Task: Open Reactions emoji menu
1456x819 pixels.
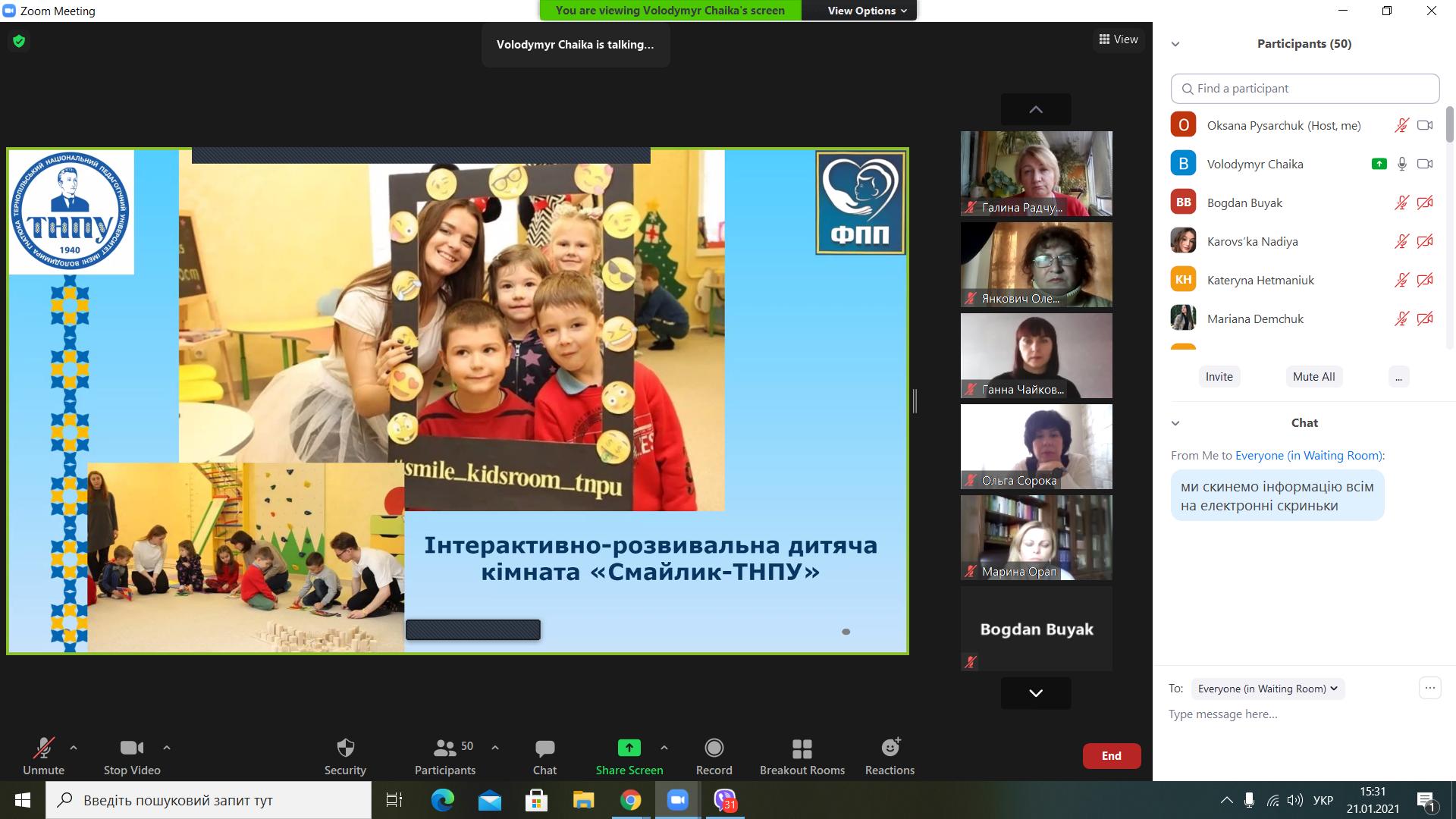Action: pos(890,748)
